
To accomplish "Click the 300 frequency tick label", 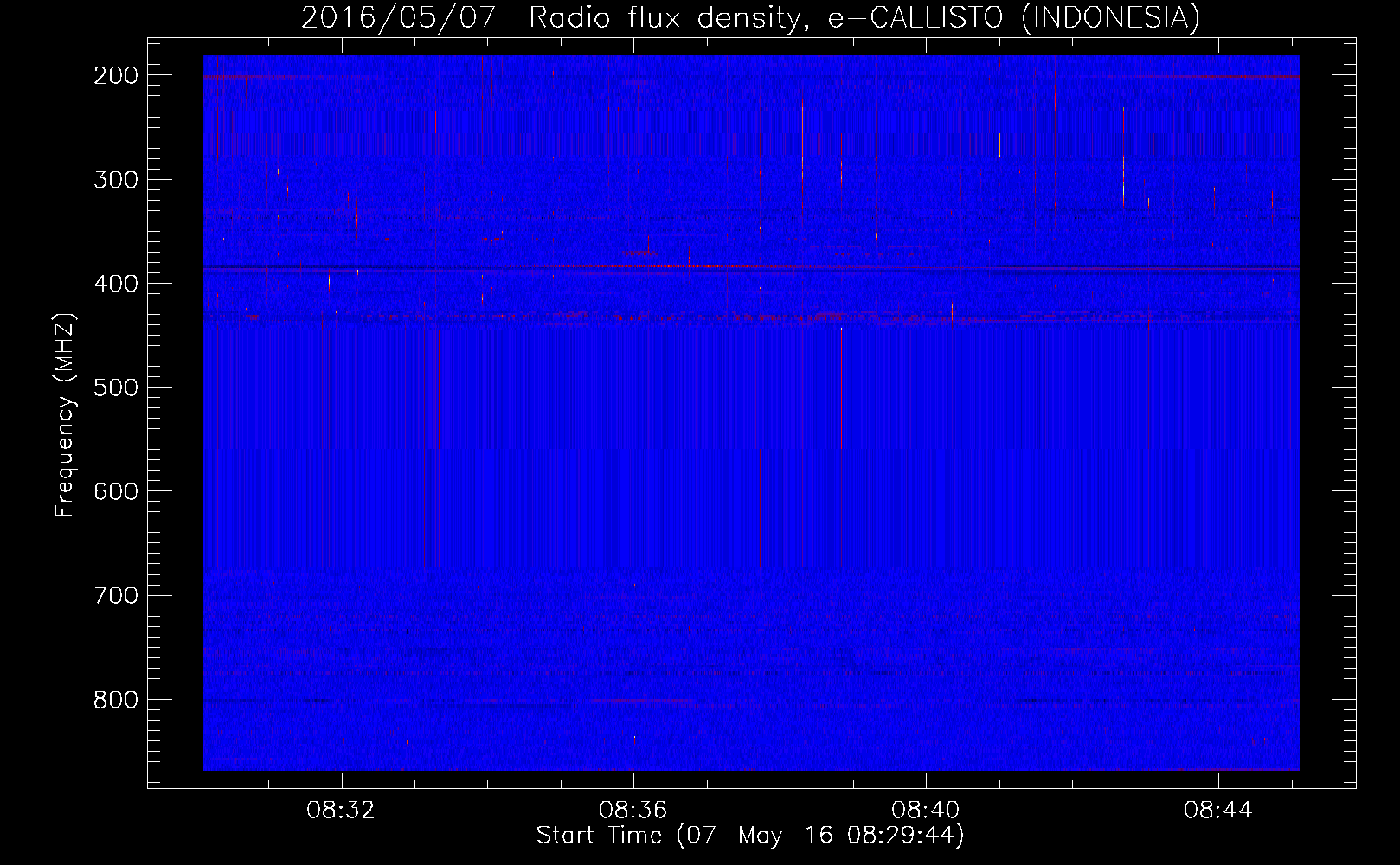I will (116, 180).
